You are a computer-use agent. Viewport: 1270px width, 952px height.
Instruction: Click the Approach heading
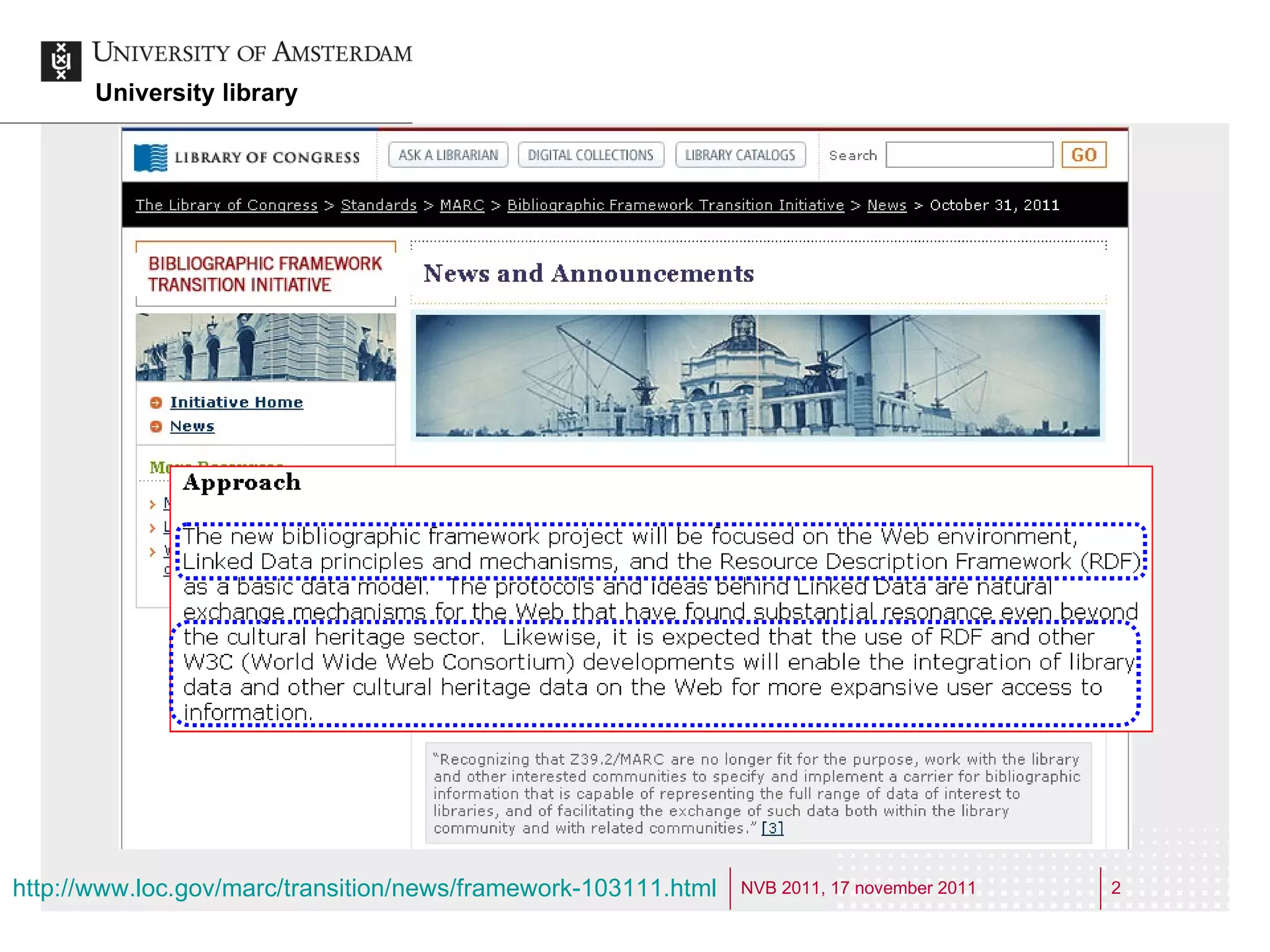(242, 482)
